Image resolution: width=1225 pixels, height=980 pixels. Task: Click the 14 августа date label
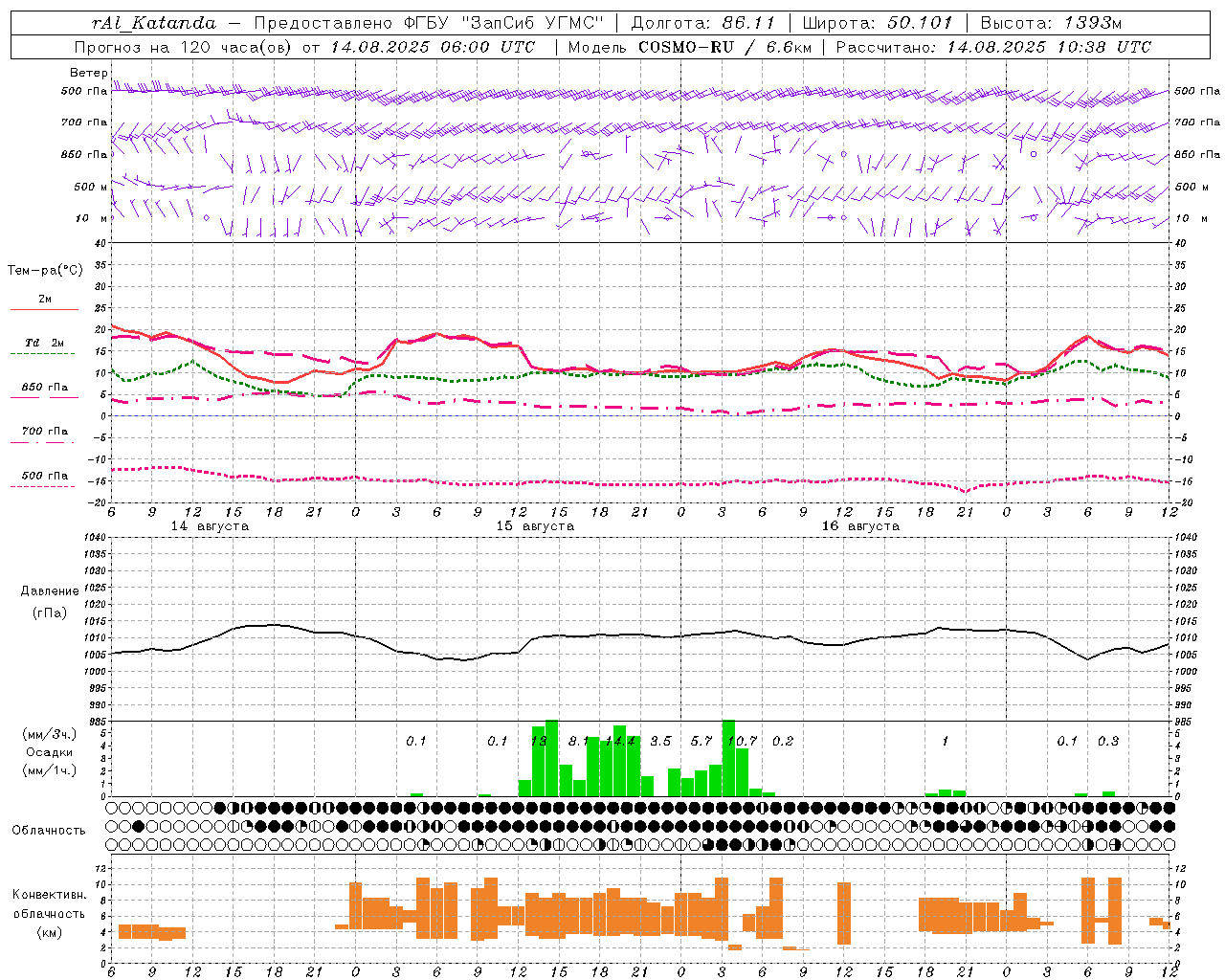coord(210,526)
